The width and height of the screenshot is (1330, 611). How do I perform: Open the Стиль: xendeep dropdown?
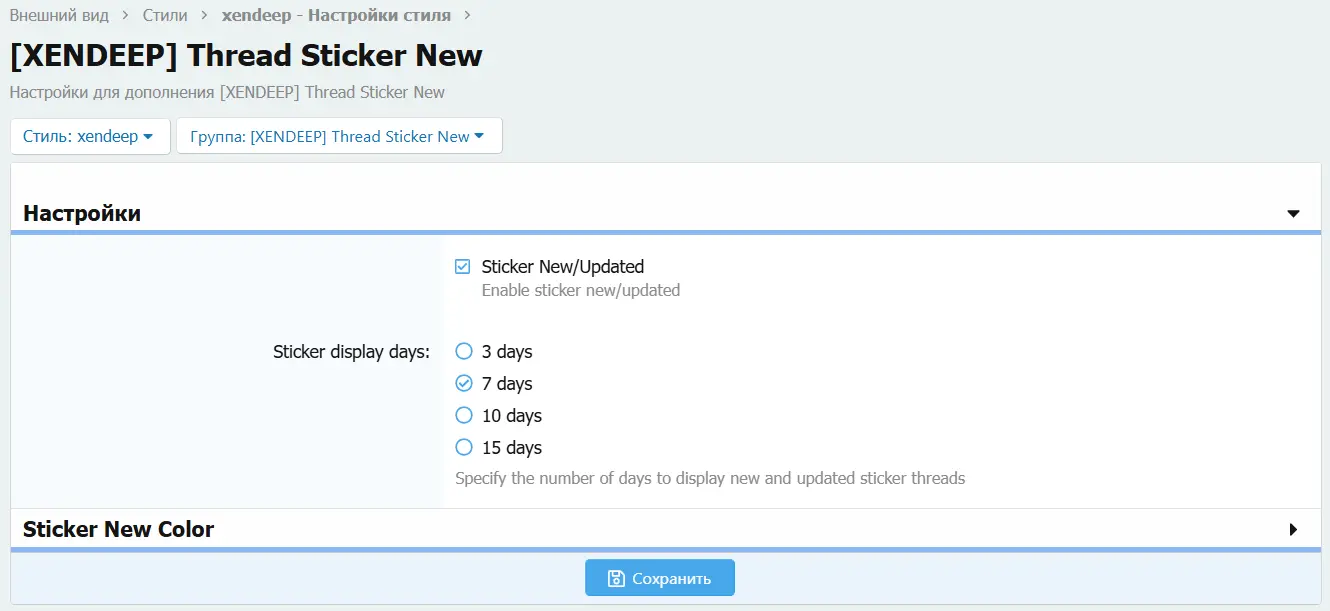(x=89, y=137)
